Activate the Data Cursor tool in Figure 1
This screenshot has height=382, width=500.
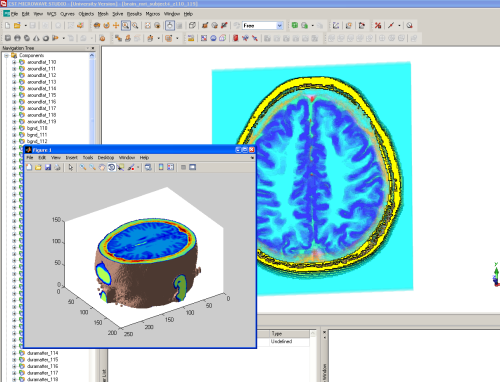(120, 167)
